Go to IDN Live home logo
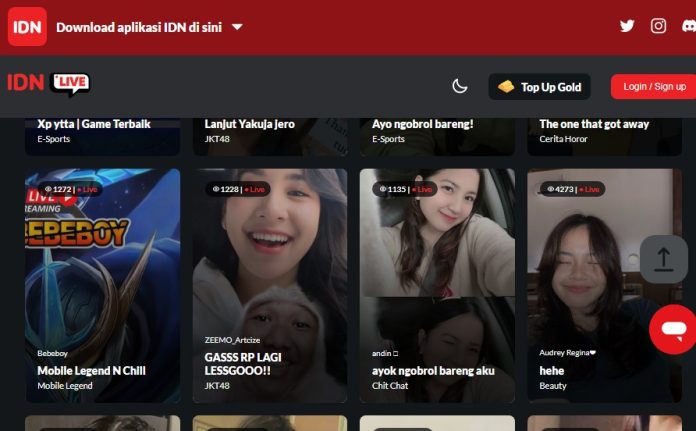Image resolution: width=696 pixels, height=431 pixels. [x=48, y=85]
